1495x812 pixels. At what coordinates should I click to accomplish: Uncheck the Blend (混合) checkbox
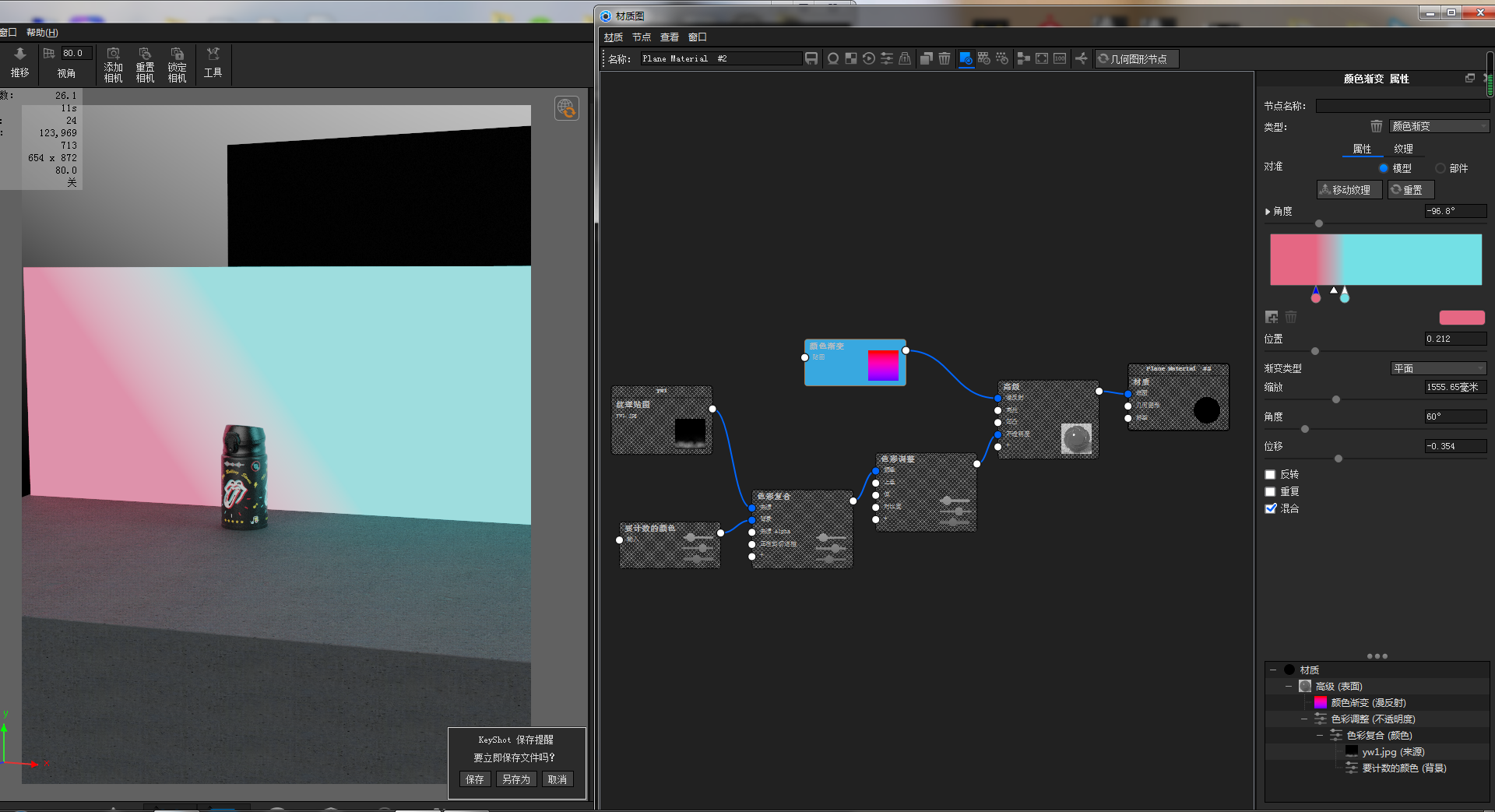click(1271, 508)
